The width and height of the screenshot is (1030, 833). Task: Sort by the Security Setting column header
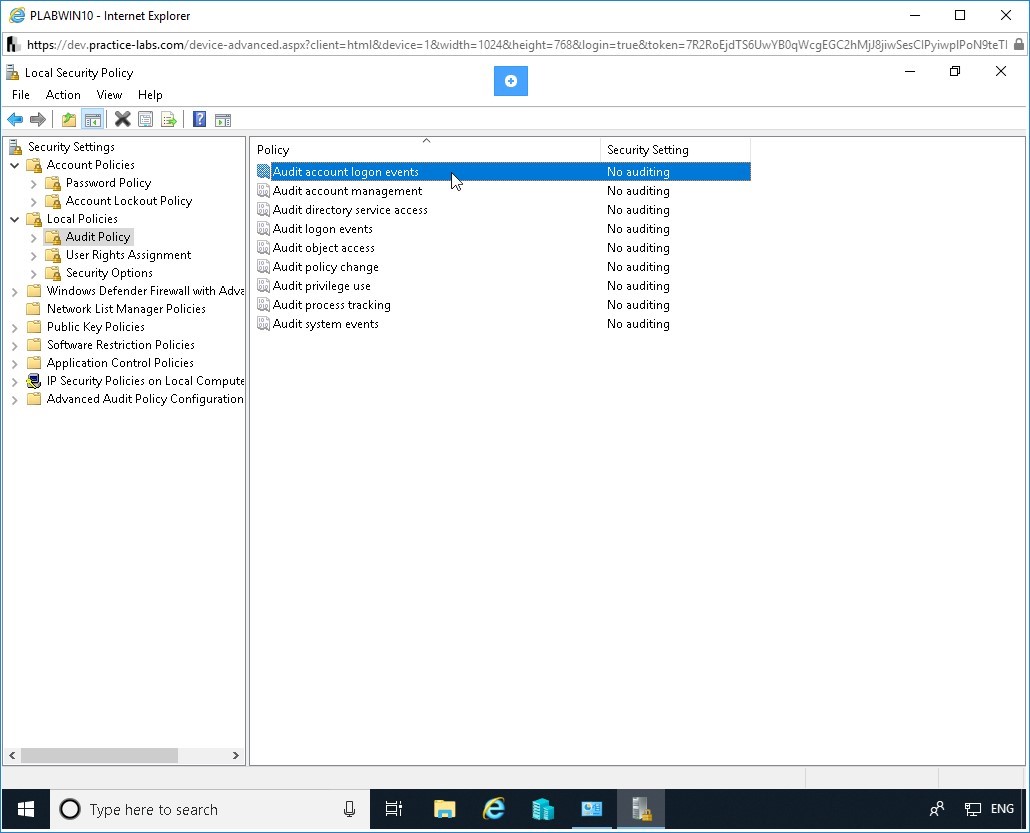coord(675,149)
